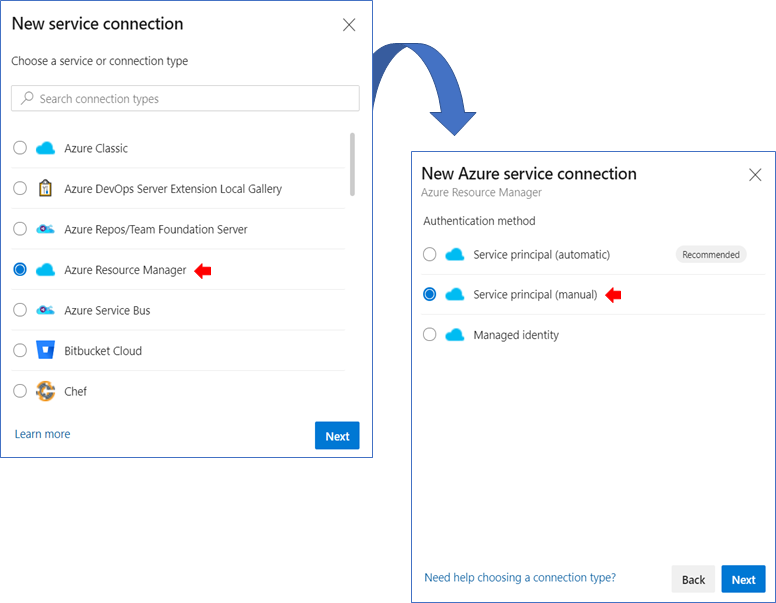
Task: Choose the Azure Service Bus radio button
Action: coord(20,310)
